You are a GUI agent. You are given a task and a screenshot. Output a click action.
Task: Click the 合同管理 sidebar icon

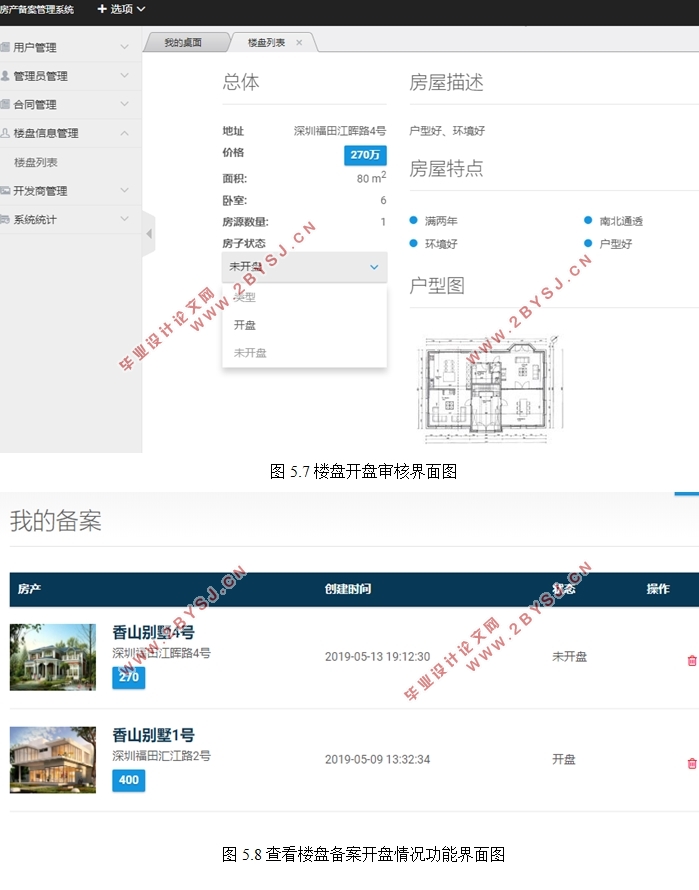(x=5, y=104)
